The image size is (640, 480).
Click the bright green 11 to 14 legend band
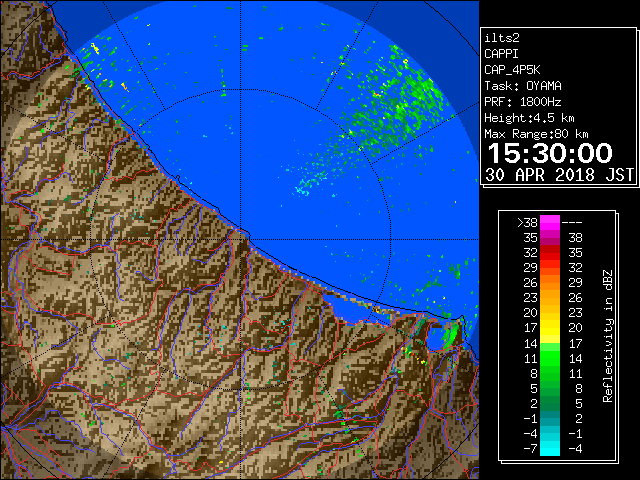550,358
